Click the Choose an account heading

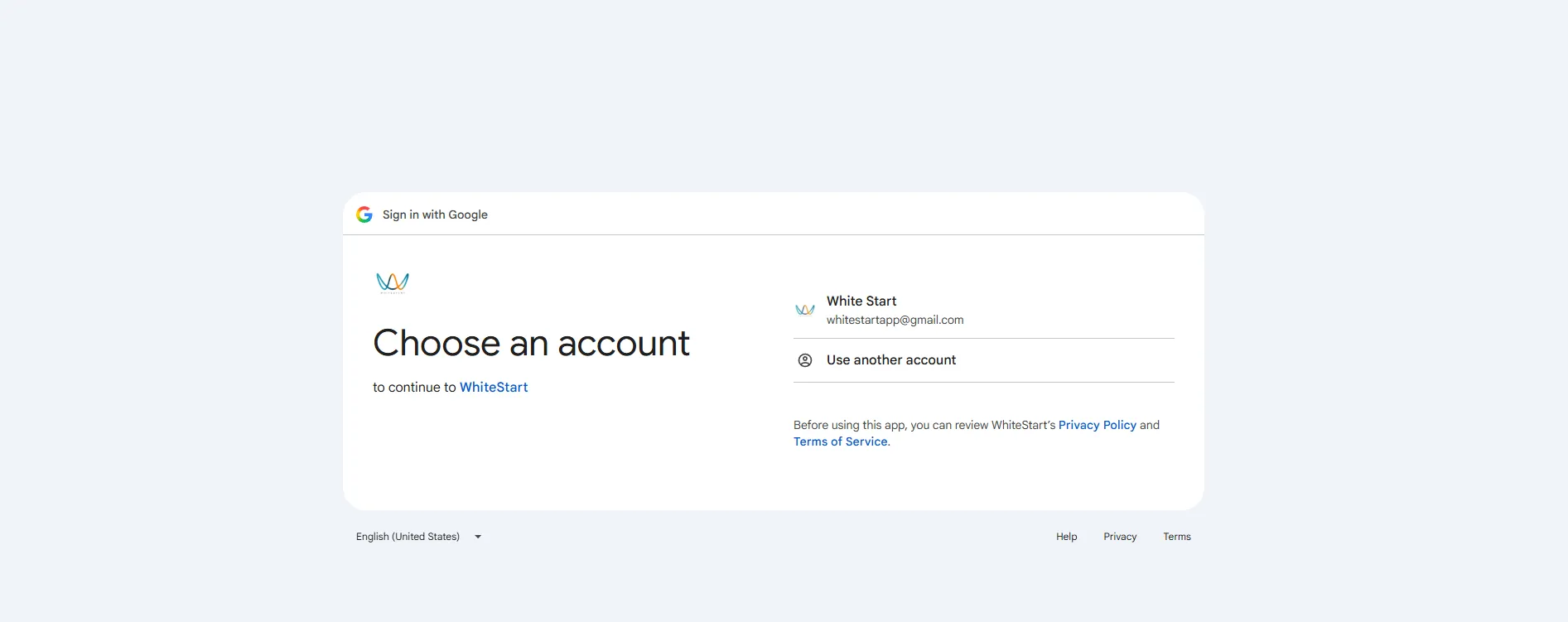(x=531, y=343)
